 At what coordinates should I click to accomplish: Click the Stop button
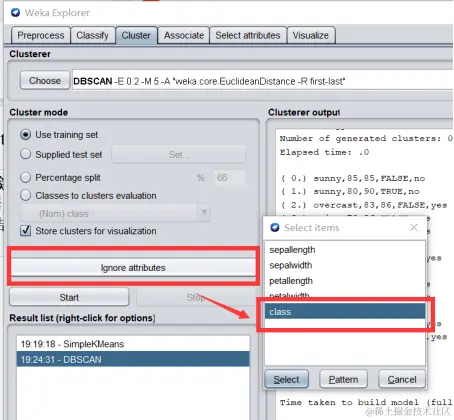point(196,297)
